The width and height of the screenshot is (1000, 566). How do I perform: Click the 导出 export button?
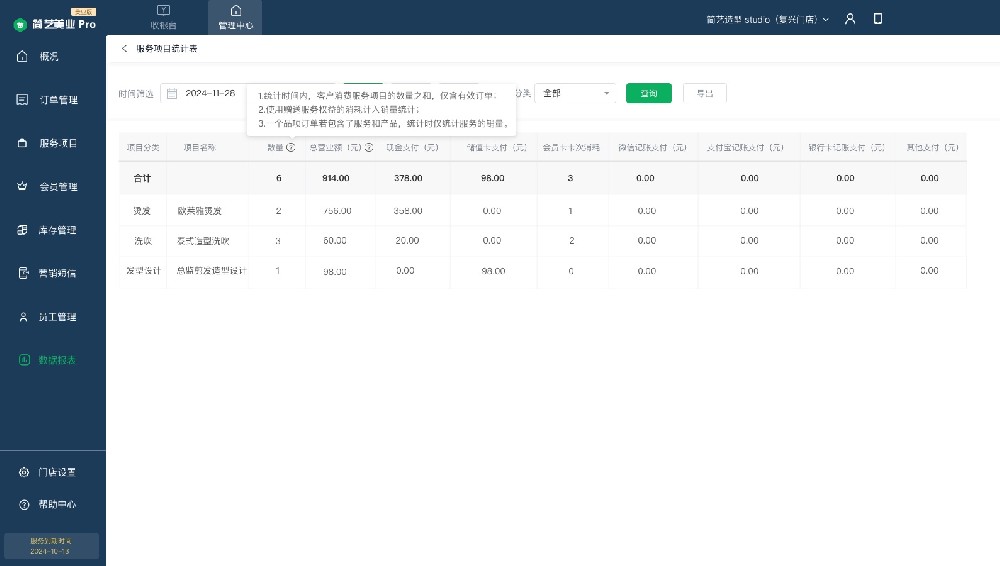[x=705, y=93]
